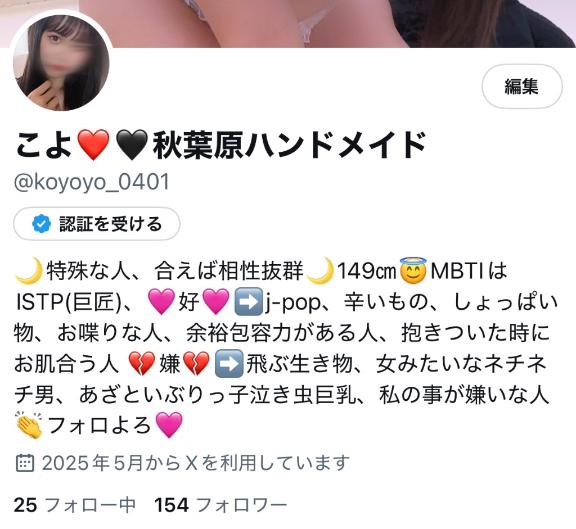Screen dimensions: 576x529
Task: Open the 154 フォロワー followers list
Action: coord(220,505)
